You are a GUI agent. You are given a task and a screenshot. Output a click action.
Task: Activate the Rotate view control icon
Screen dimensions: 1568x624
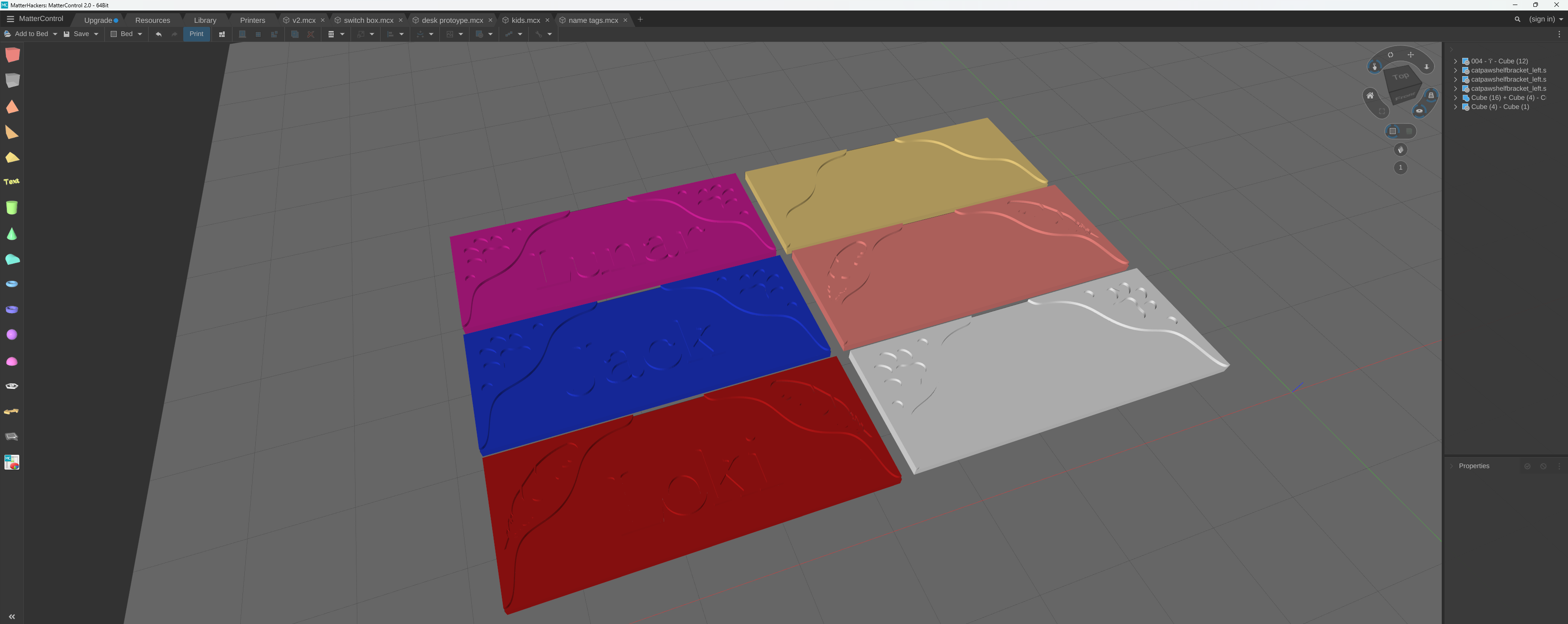[x=1390, y=55]
